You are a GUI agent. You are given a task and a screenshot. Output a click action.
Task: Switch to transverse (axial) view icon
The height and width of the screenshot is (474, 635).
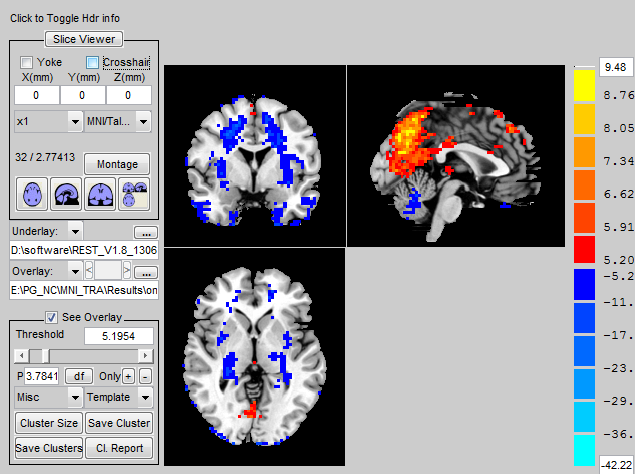[x=32, y=194]
